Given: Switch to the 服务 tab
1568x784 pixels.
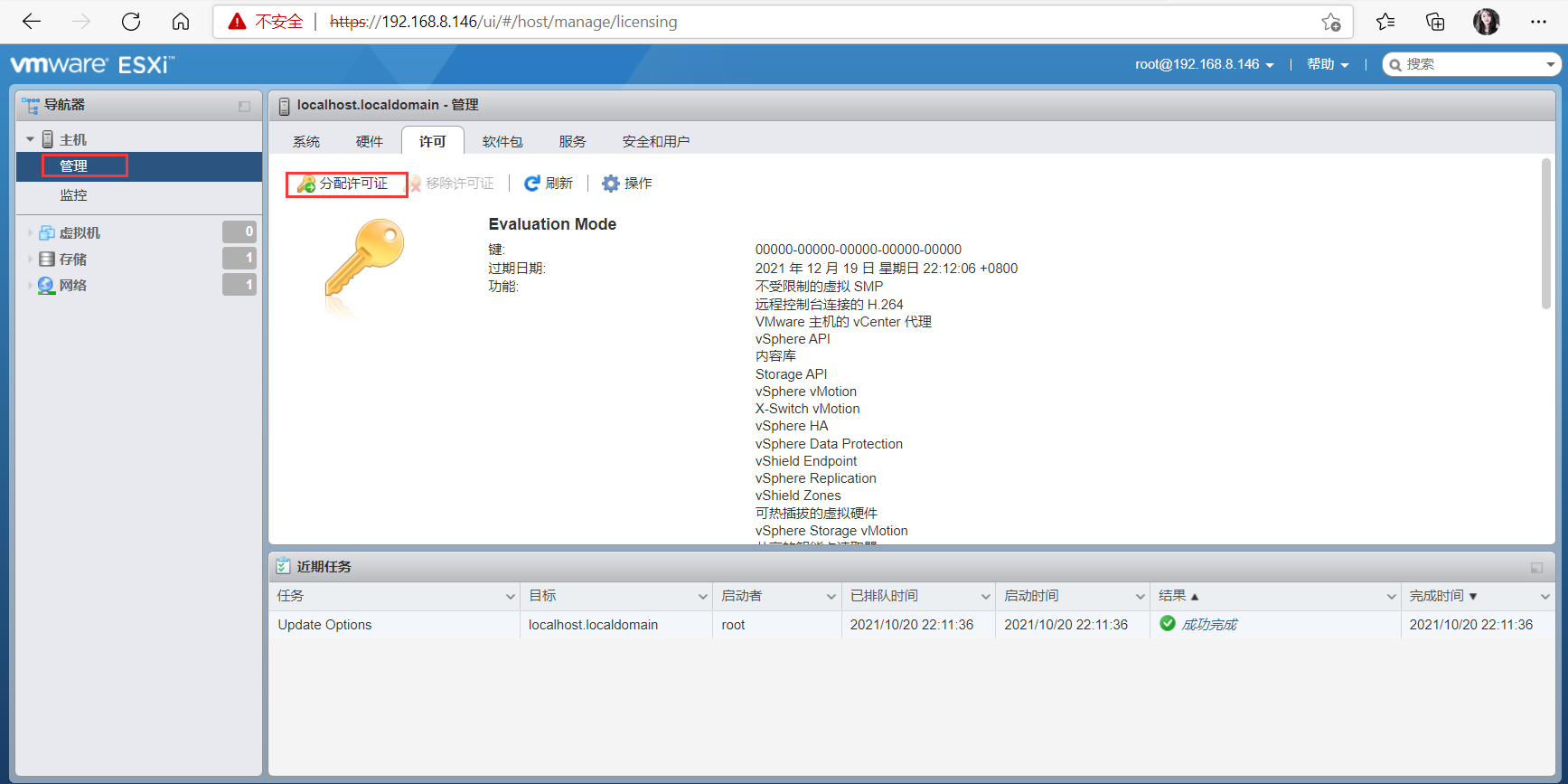Looking at the screenshot, I should tap(573, 141).
